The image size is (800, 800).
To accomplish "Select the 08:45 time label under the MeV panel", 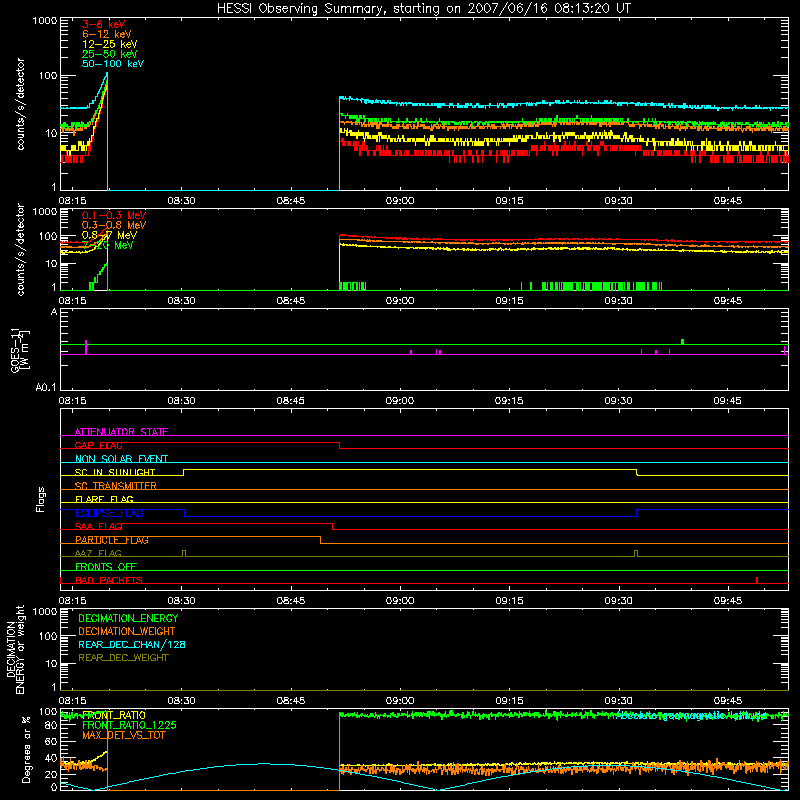I will pos(291,301).
